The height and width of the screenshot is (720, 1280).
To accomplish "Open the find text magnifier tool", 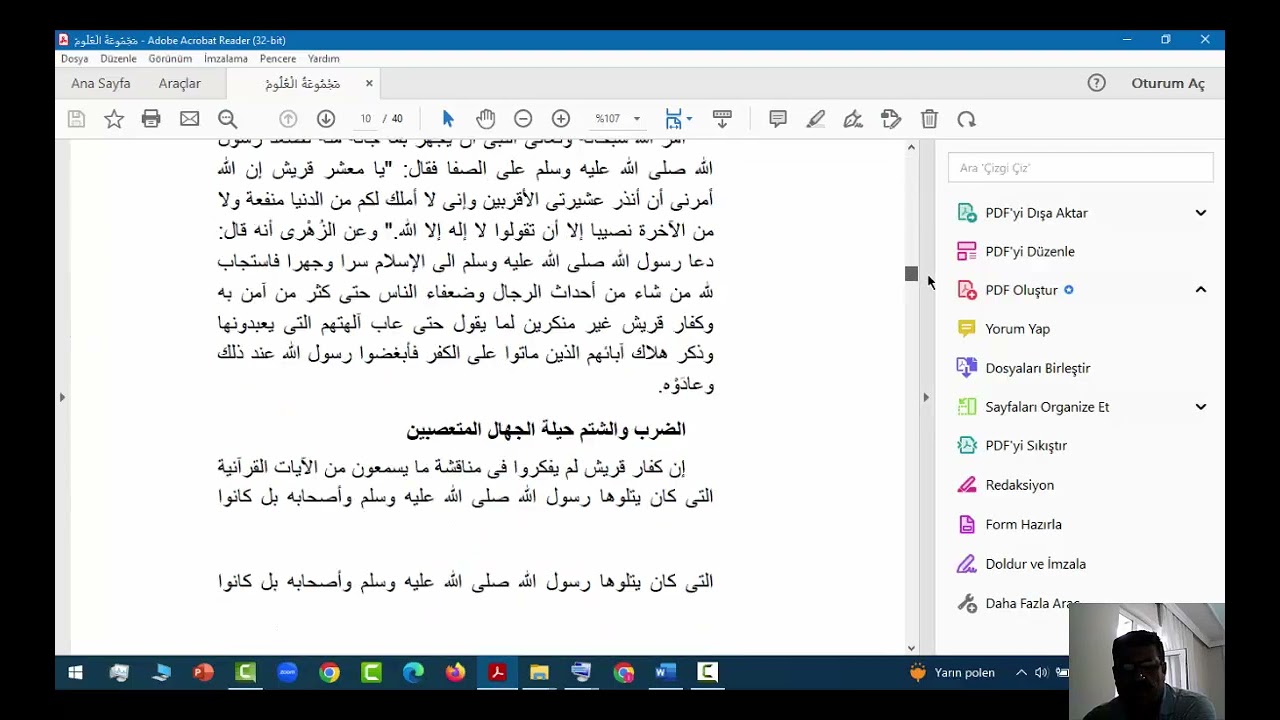I will [x=228, y=119].
